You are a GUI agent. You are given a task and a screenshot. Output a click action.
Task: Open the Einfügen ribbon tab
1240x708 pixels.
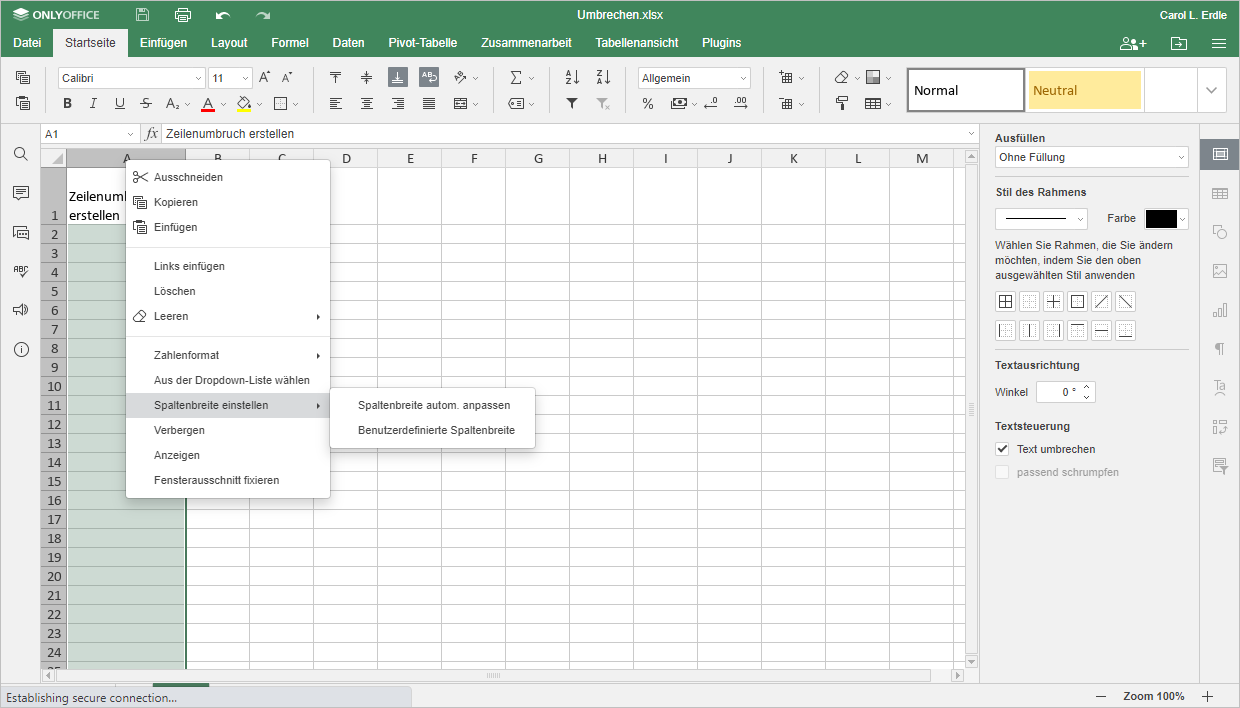[x=163, y=43]
